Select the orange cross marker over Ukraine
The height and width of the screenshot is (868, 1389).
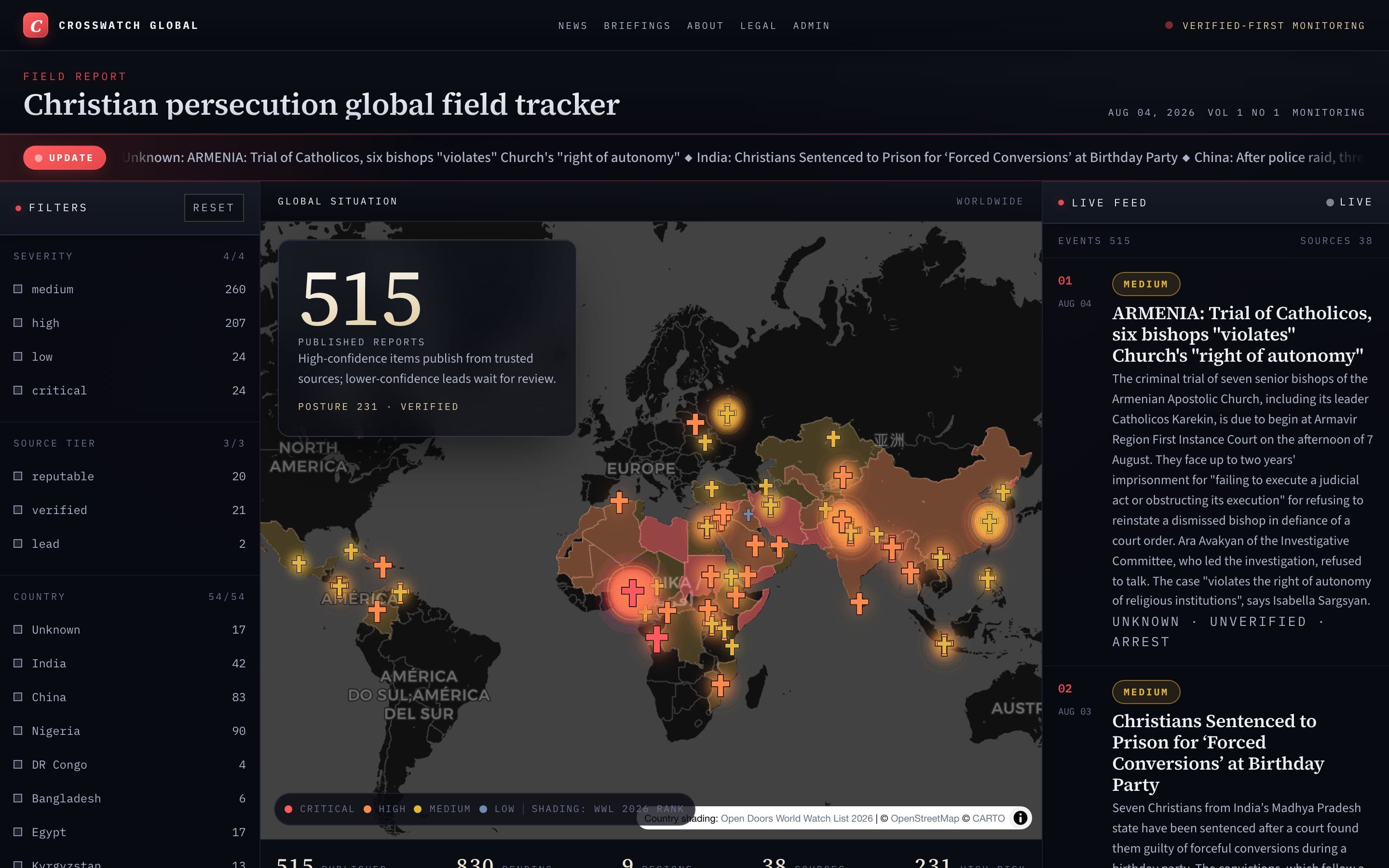(695, 424)
